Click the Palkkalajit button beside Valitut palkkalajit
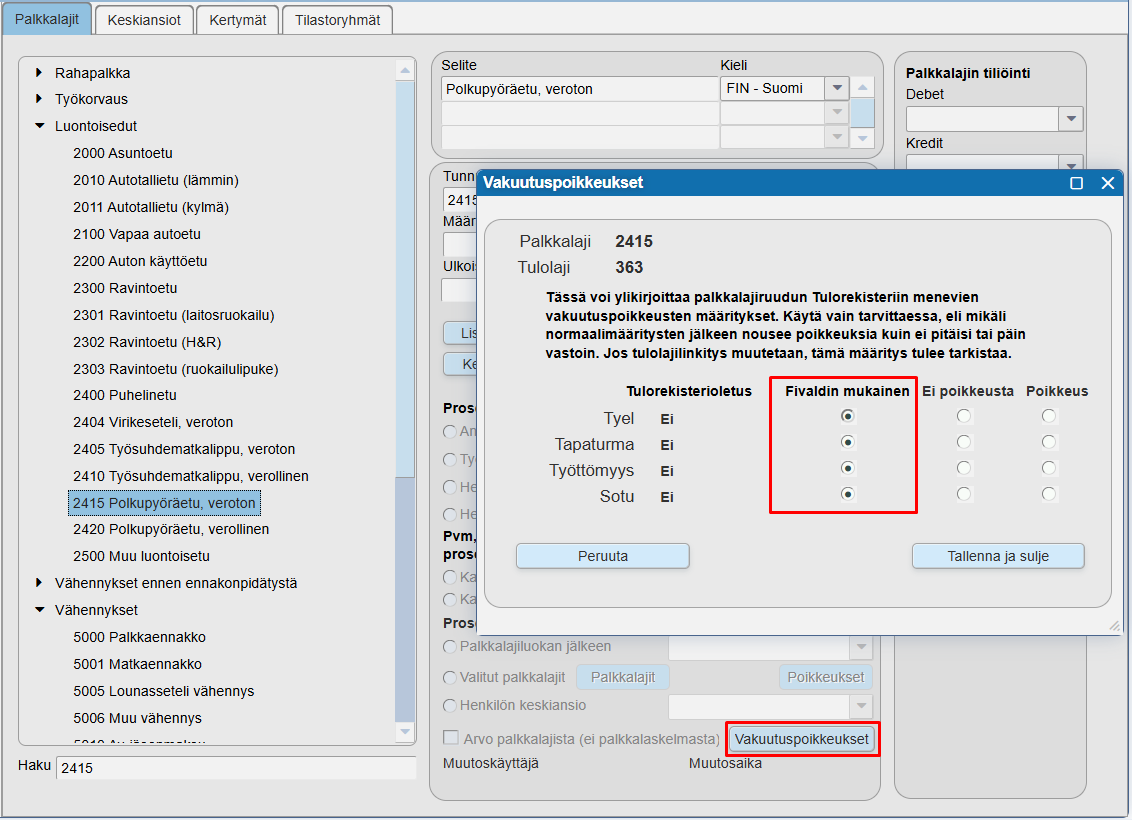1132x820 pixels. click(x=623, y=677)
